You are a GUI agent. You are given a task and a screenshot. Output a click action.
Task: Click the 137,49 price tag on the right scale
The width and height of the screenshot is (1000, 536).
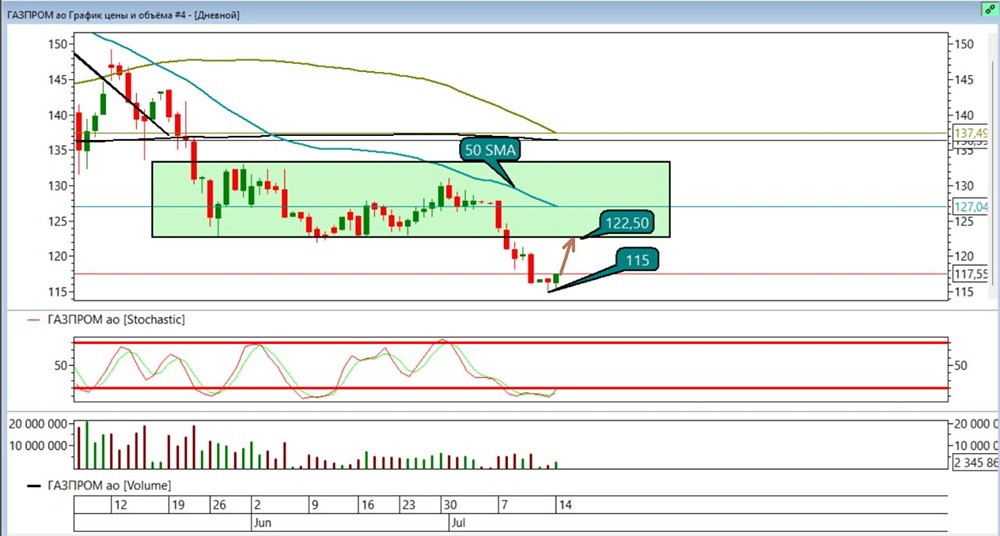pyautogui.click(x=971, y=133)
